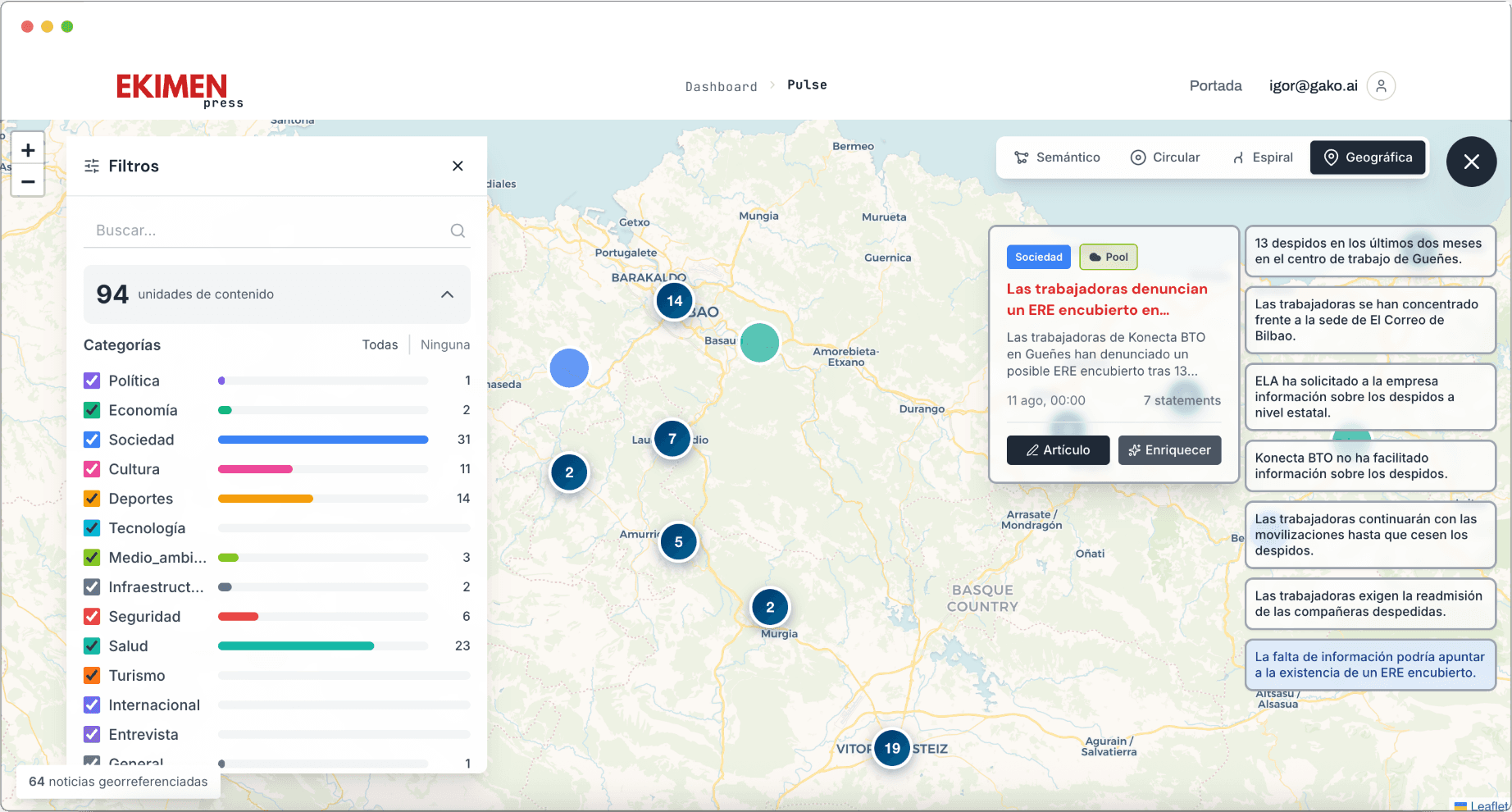The width and height of the screenshot is (1512, 812).
Task: Switch to the Semántico view
Action: (1057, 157)
